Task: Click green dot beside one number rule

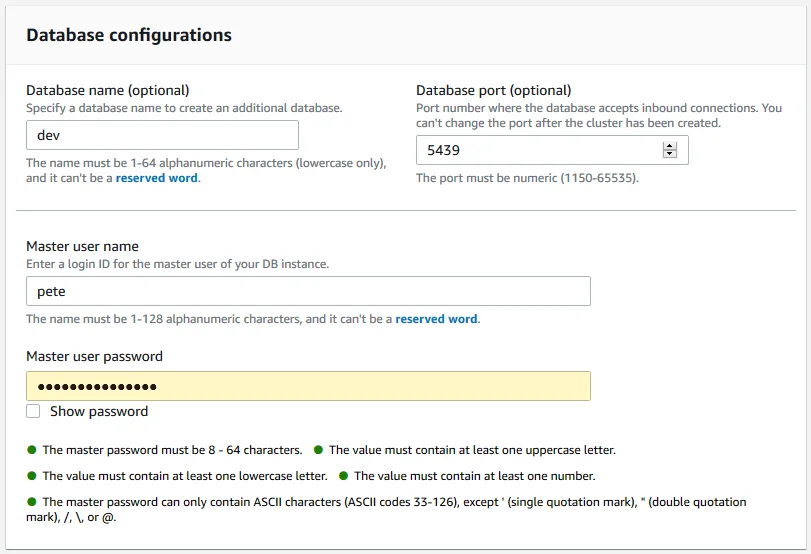Action: click(343, 475)
